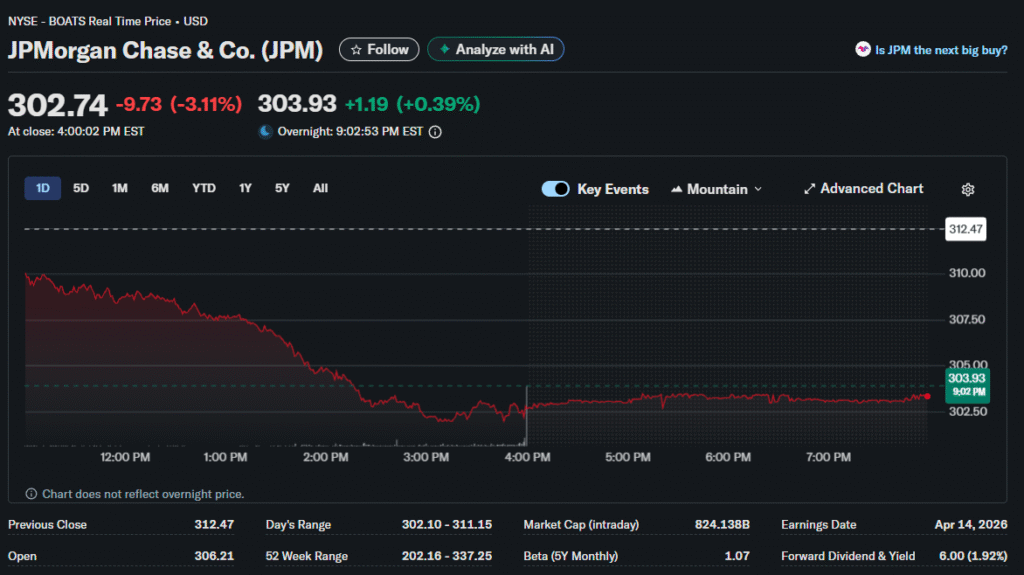Click the overnight moon icon
This screenshot has width=1024, height=575.
[x=265, y=131]
